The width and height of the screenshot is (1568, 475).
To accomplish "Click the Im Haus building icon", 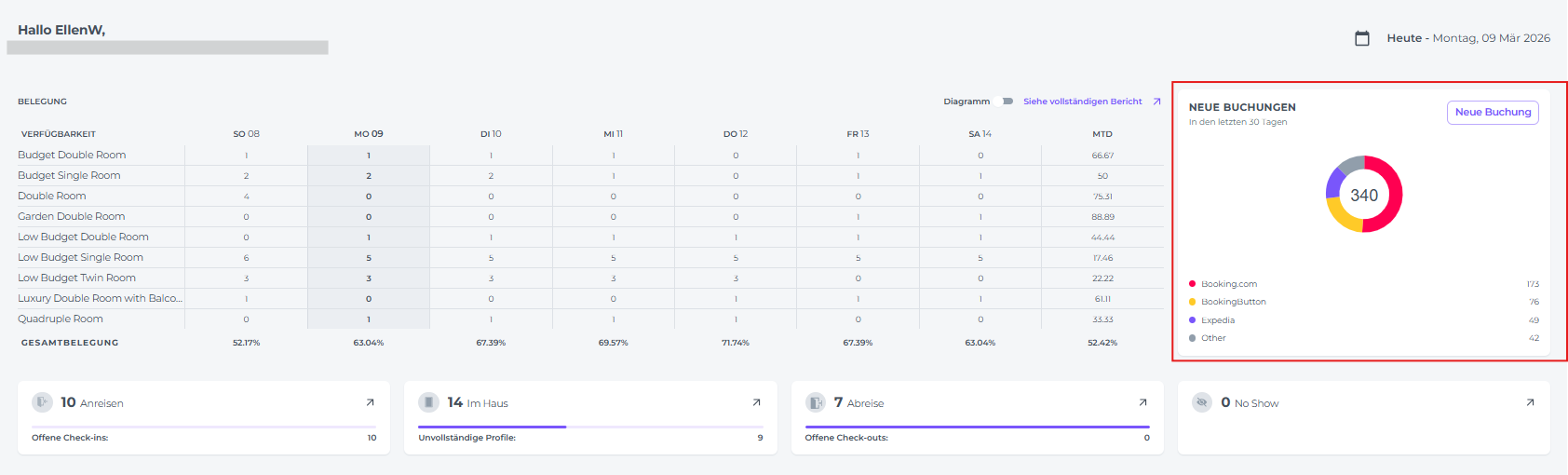I will 428,402.
